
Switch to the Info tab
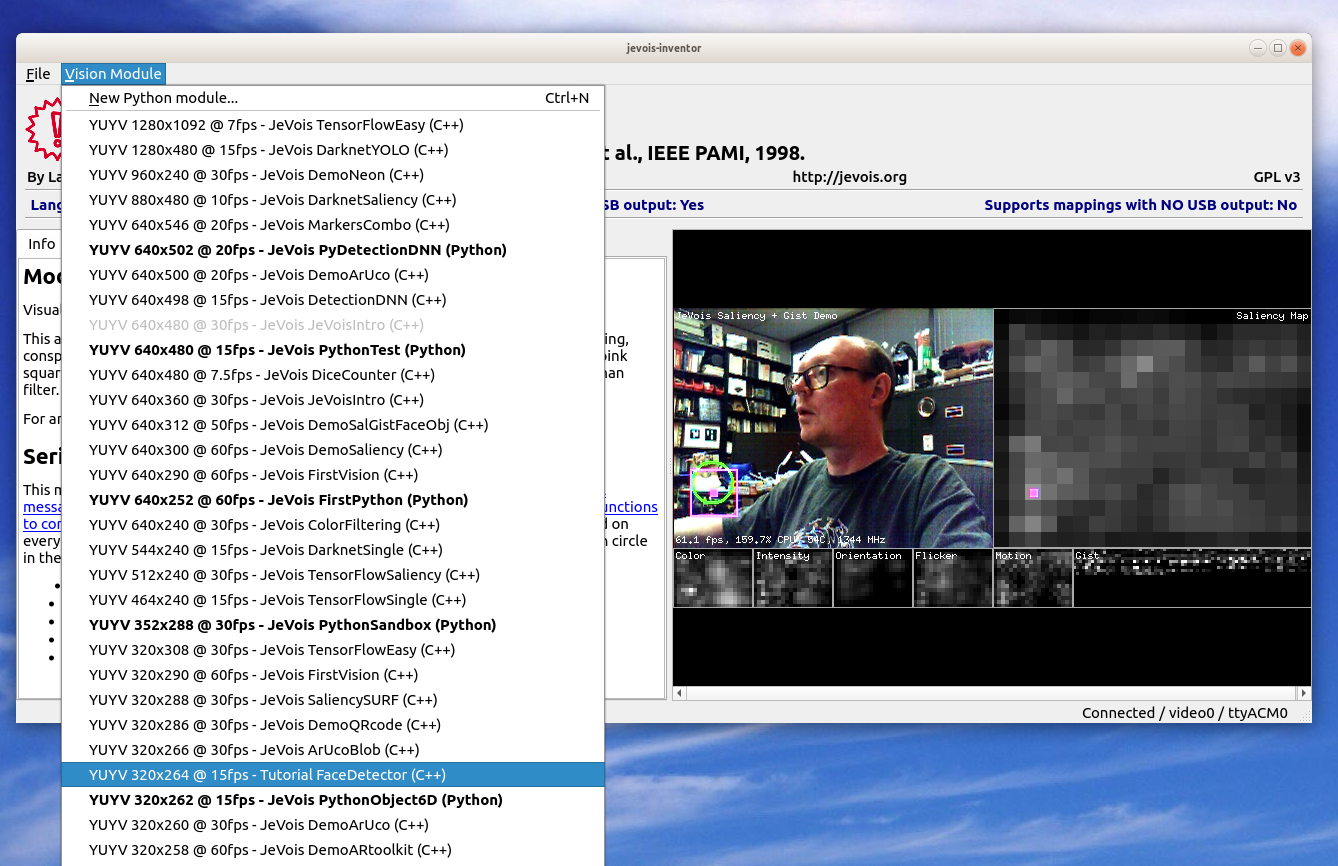41,244
